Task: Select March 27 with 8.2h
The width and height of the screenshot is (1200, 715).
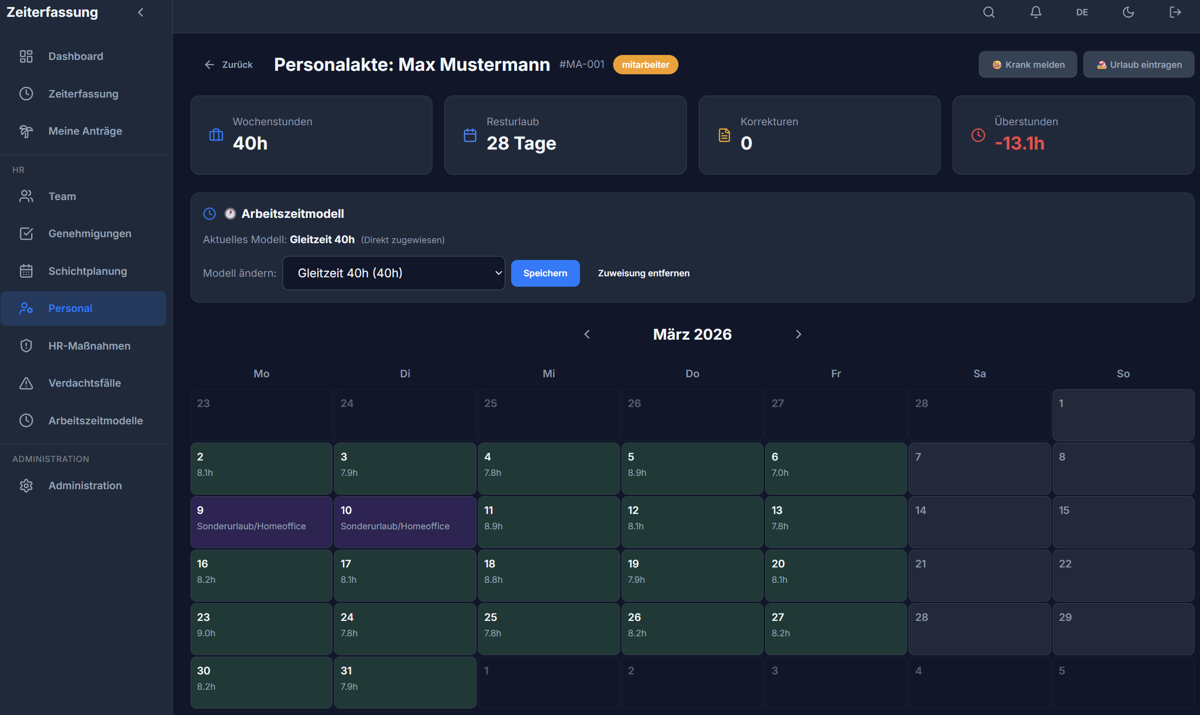Action: 836,629
